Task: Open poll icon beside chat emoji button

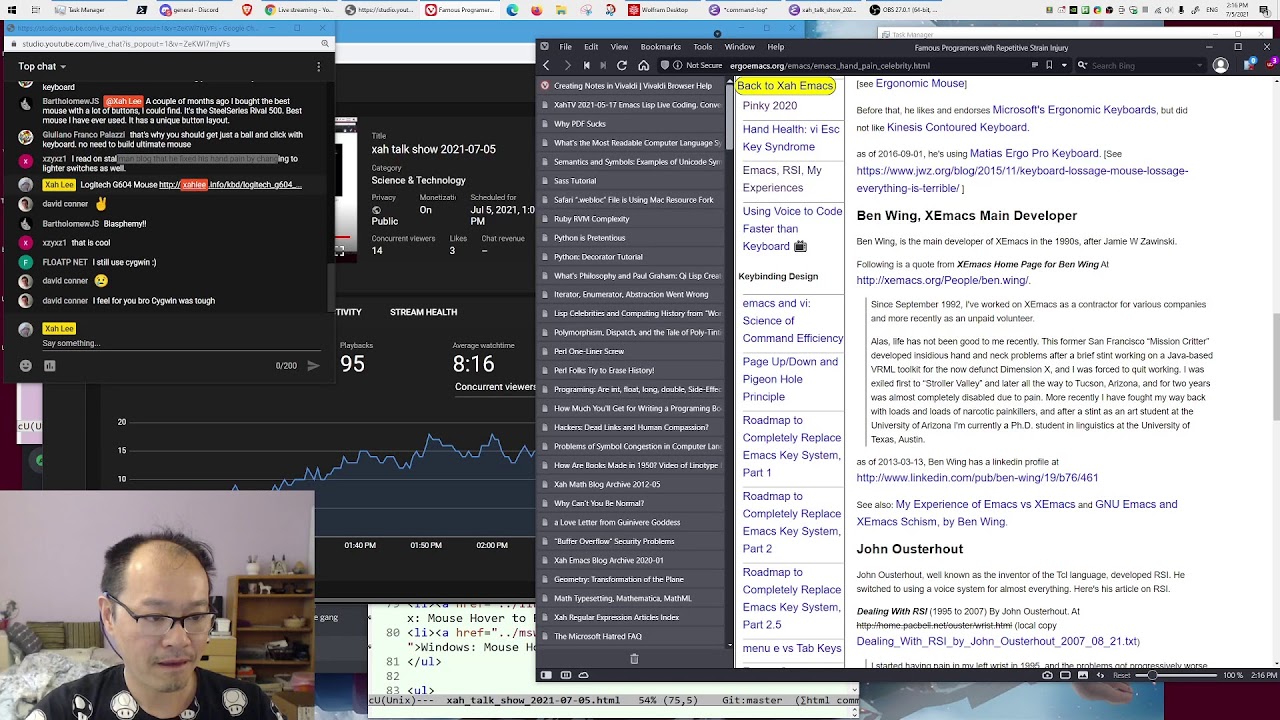Action: (x=49, y=366)
